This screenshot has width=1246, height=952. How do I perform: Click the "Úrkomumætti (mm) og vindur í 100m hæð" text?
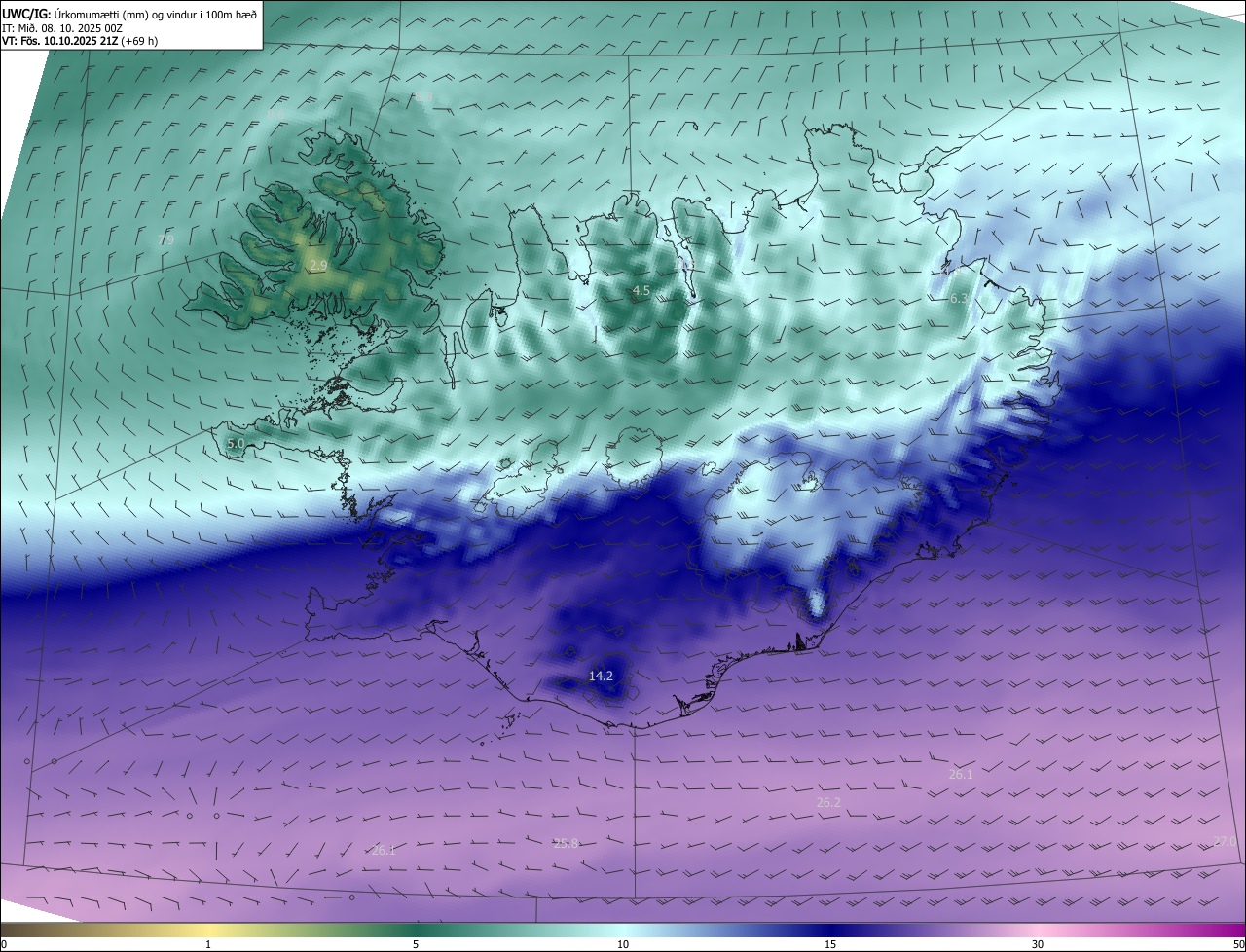click(155, 15)
